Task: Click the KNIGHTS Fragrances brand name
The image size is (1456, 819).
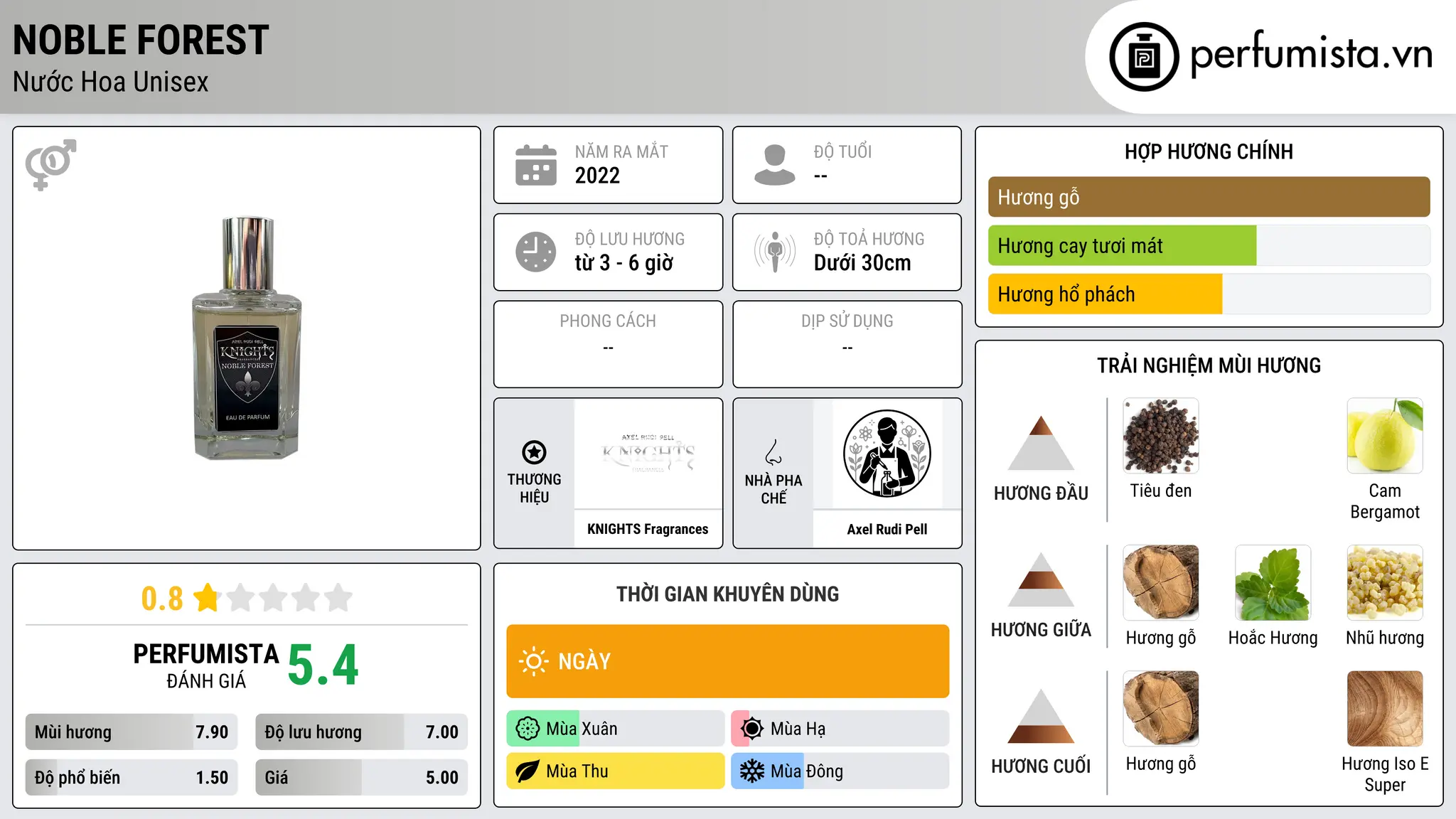Action: point(648,529)
